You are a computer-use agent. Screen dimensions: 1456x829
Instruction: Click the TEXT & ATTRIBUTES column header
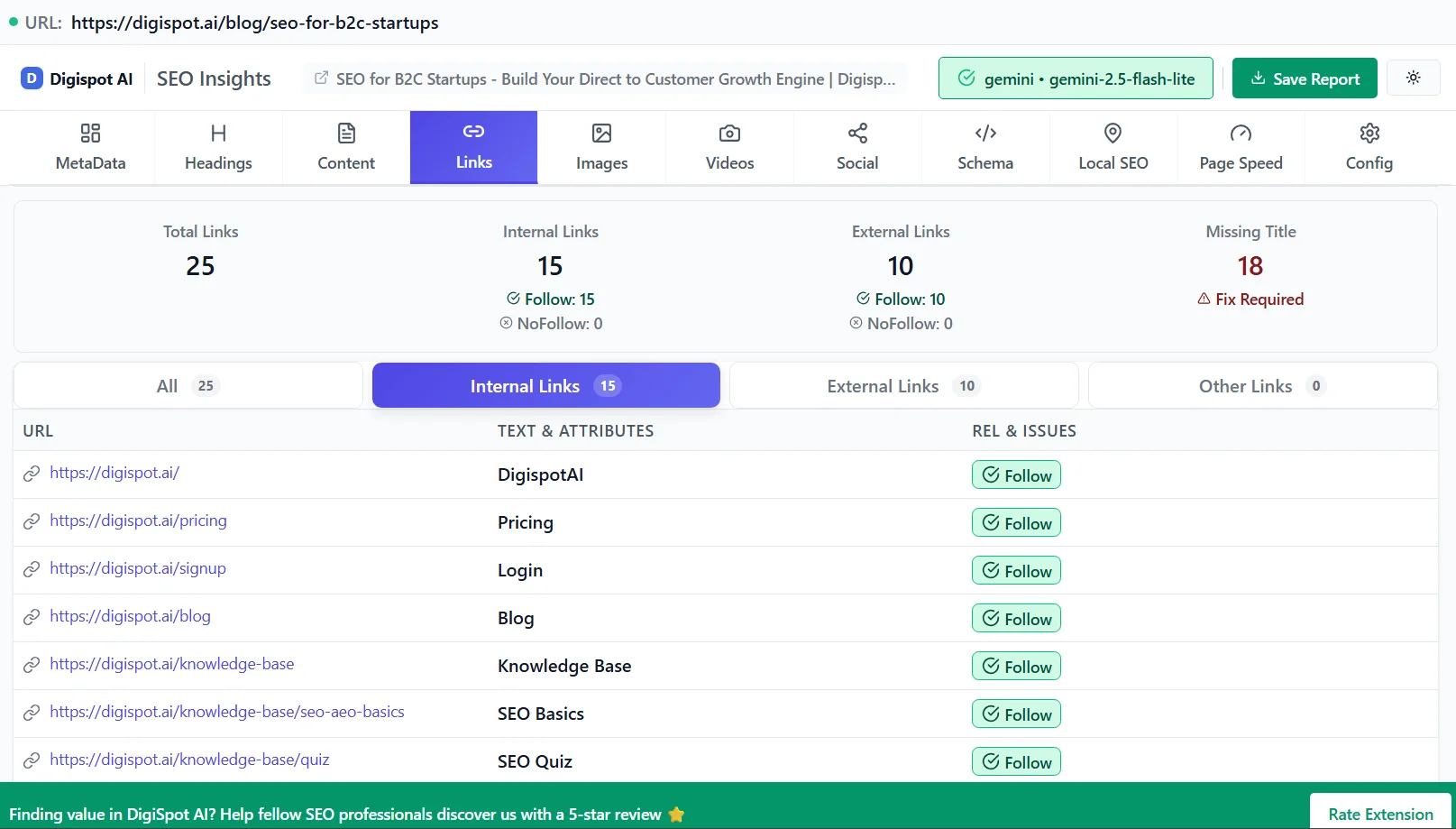pyautogui.click(x=575, y=431)
